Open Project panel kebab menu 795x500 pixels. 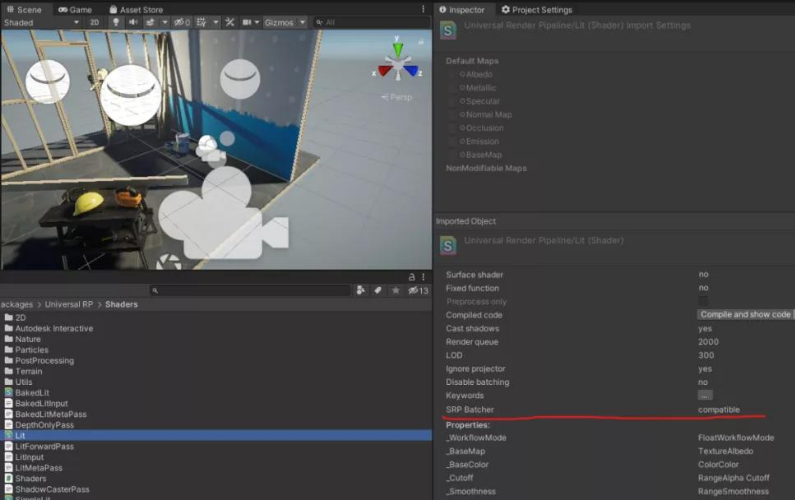click(x=423, y=277)
